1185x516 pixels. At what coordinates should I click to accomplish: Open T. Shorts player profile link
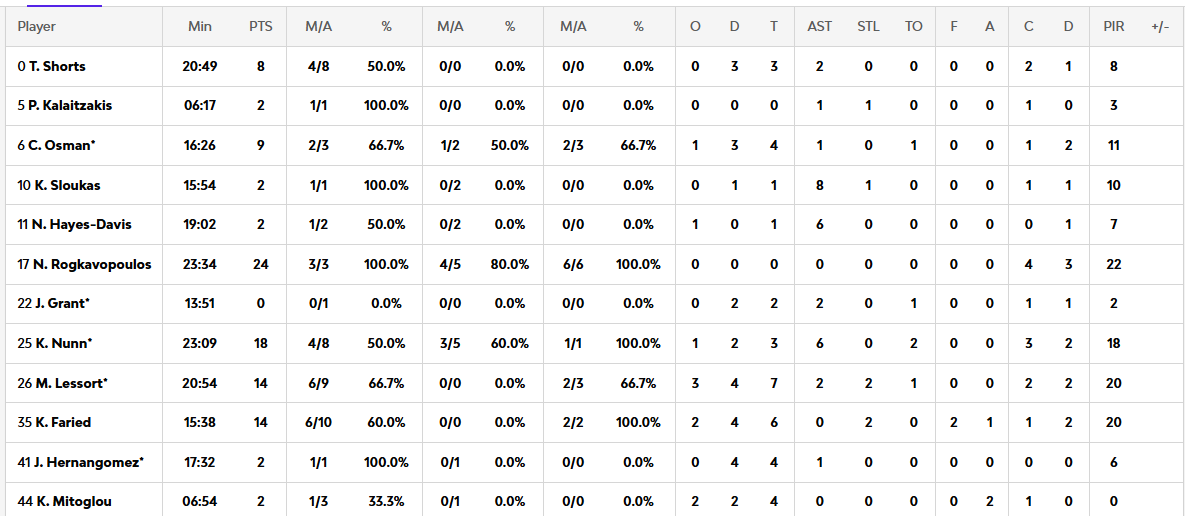58,66
